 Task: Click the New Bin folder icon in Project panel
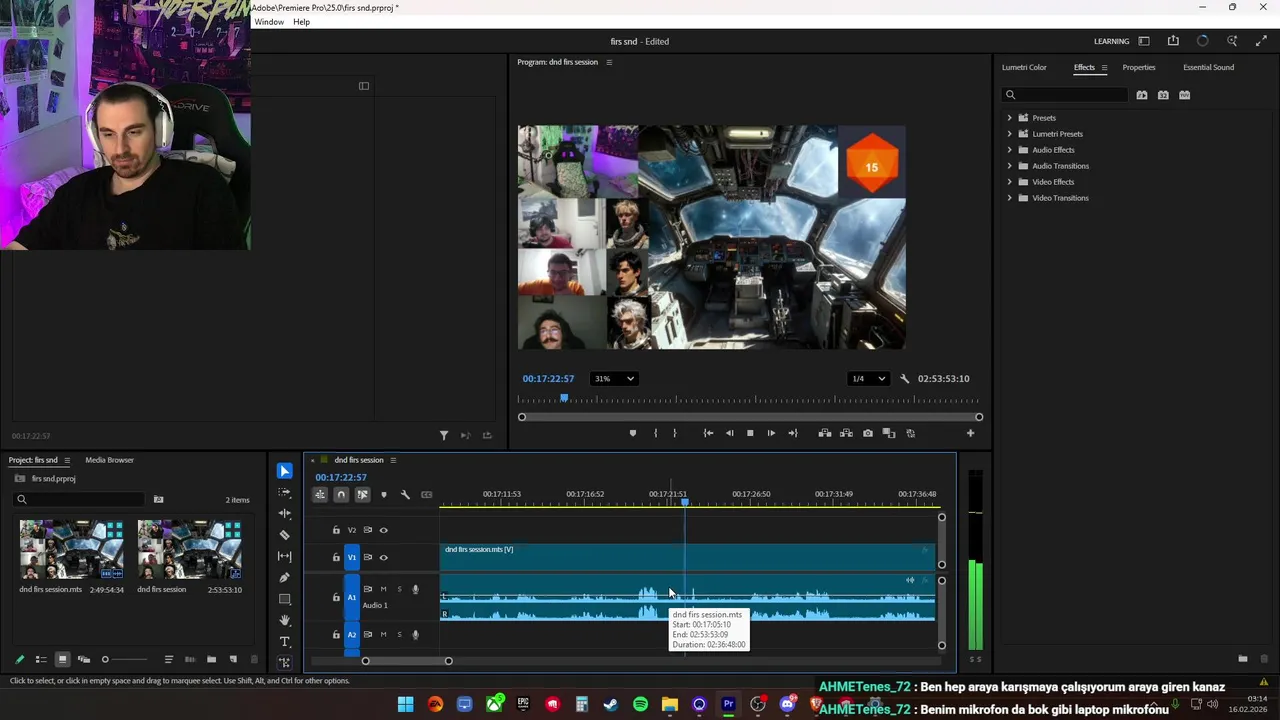(x=211, y=659)
